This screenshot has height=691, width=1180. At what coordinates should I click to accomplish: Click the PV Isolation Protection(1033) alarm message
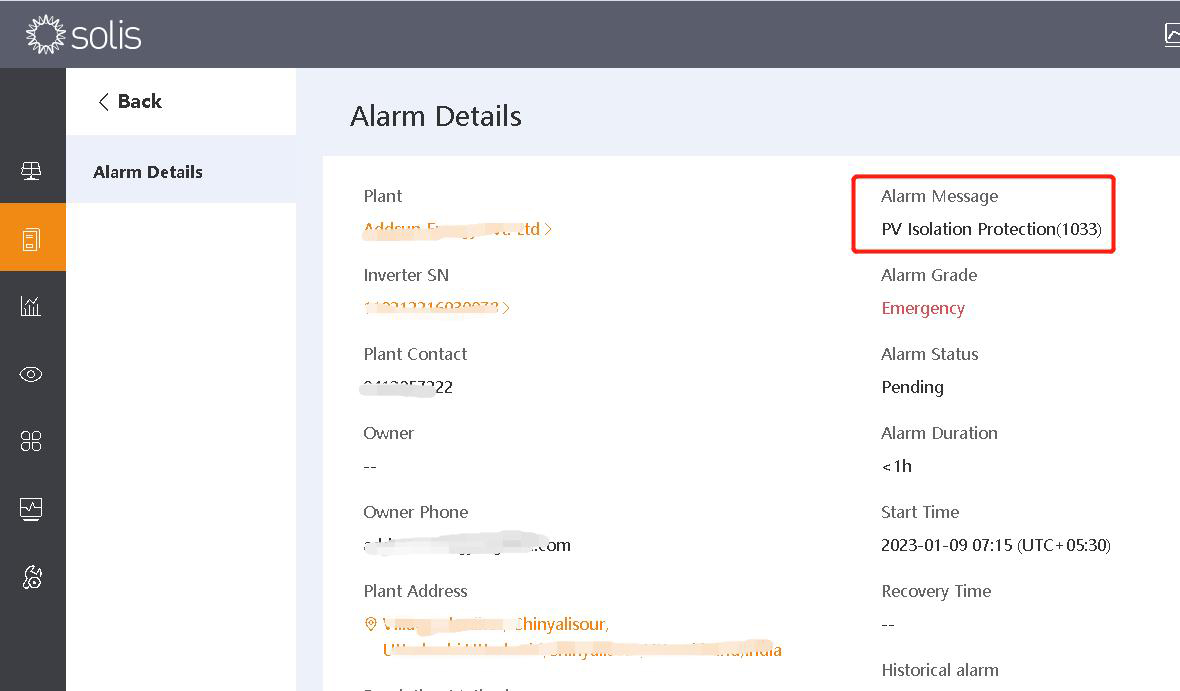pos(991,229)
